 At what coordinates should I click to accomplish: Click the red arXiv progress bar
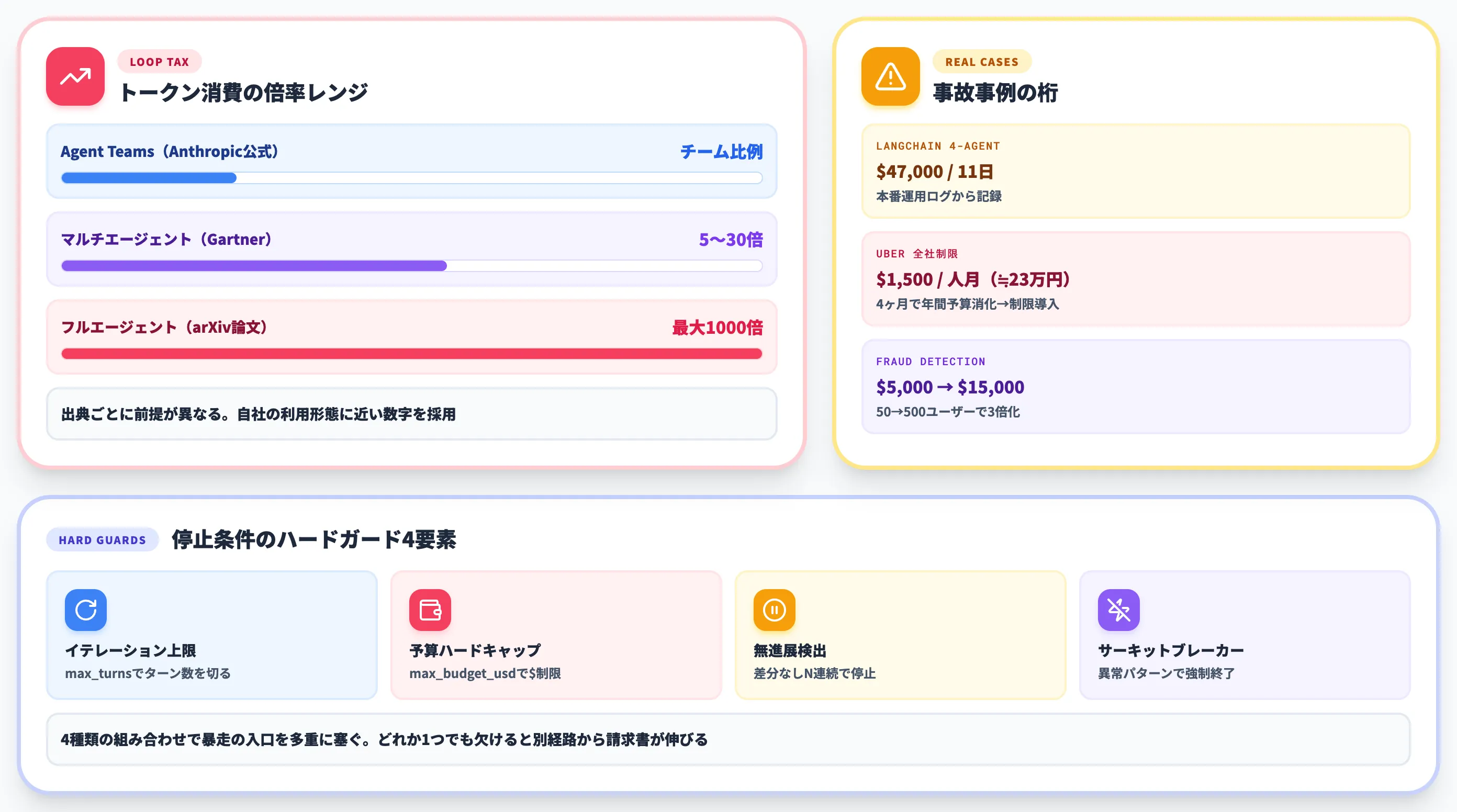412,354
